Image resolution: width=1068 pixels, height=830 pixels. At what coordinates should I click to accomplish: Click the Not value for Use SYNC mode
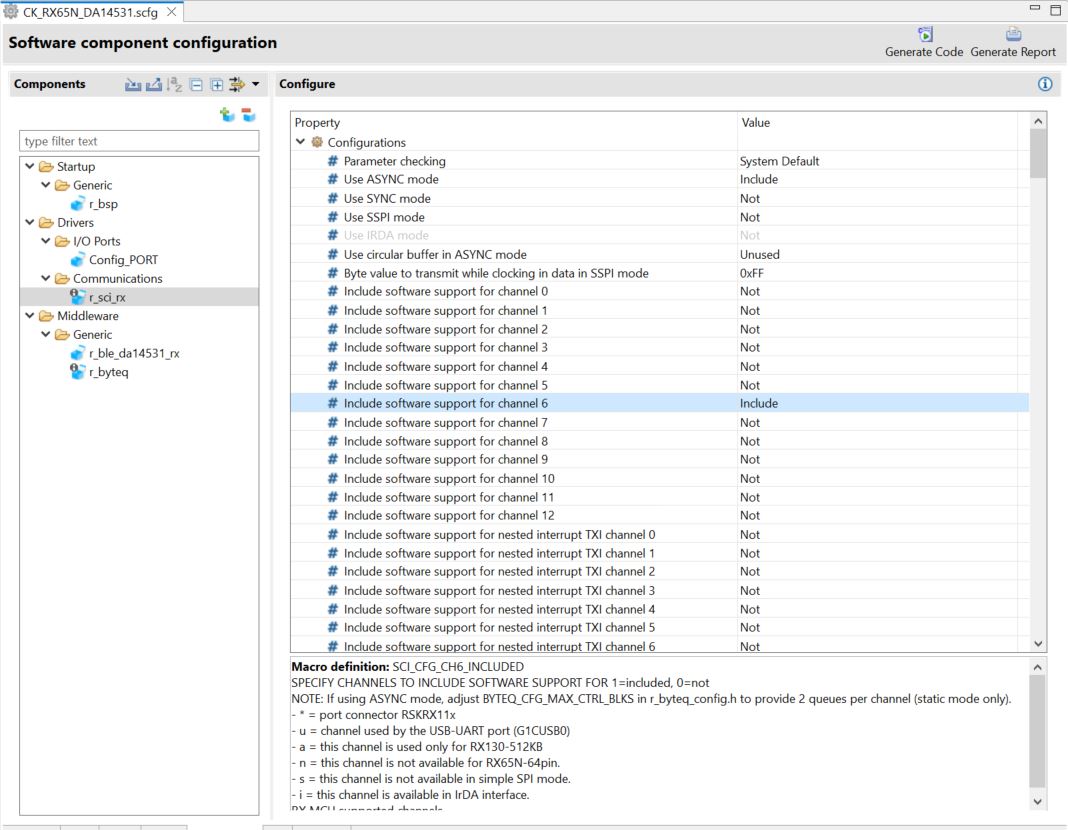pos(750,198)
